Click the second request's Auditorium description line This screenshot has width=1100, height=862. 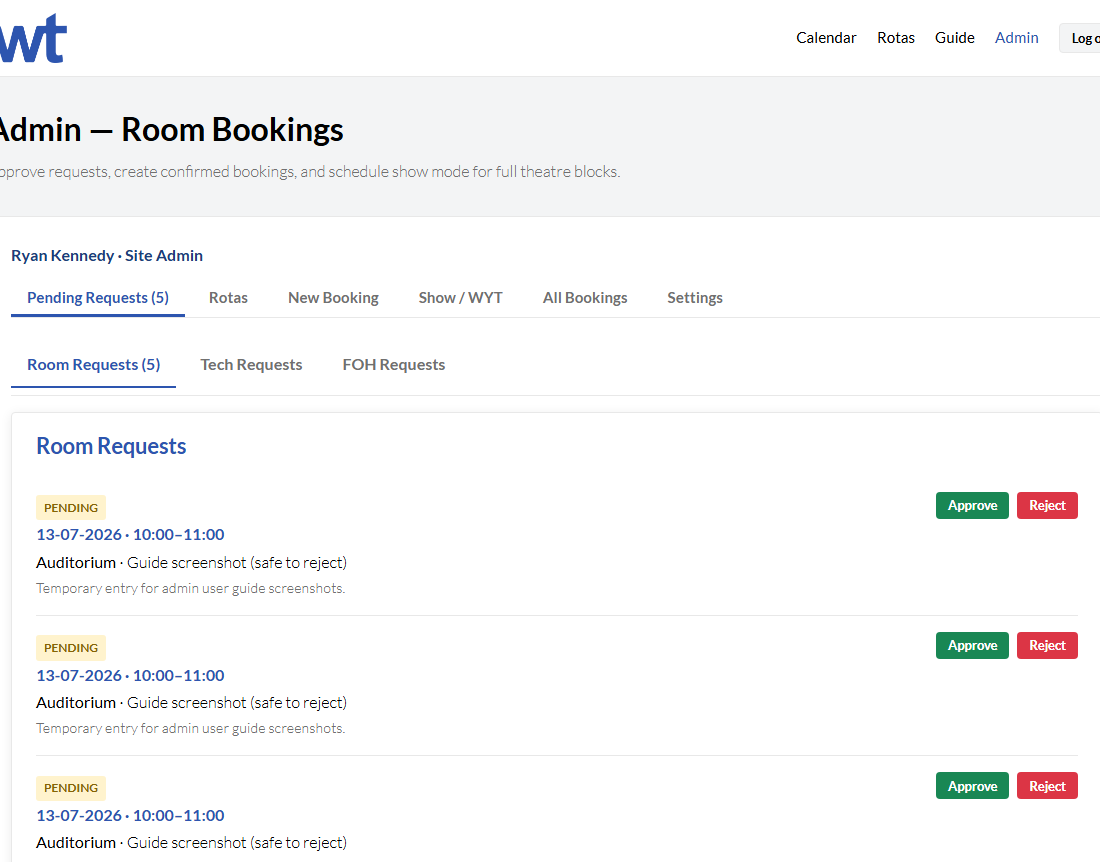(x=192, y=703)
